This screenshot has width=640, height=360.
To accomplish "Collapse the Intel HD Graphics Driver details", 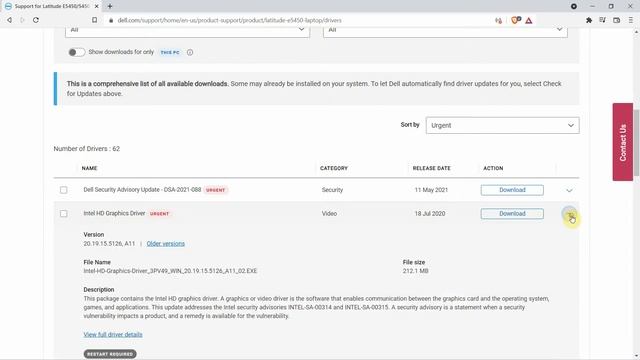I will (569, 213).
